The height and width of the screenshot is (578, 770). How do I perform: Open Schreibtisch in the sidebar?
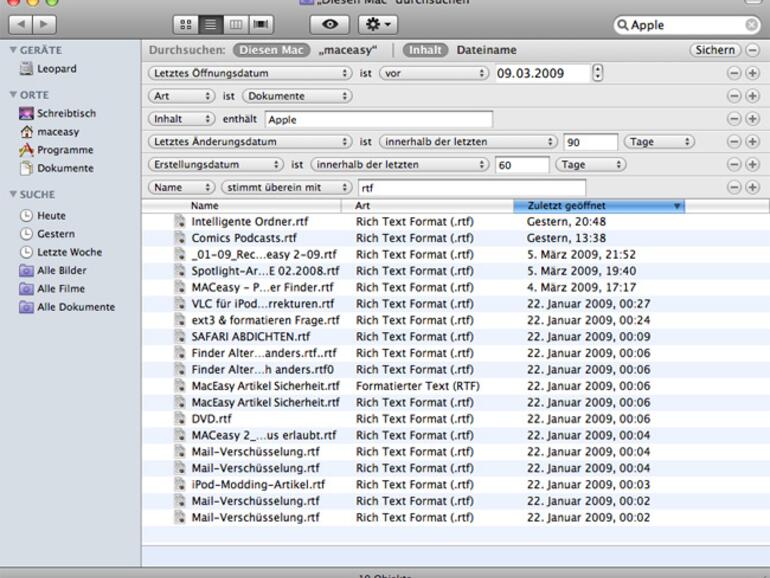coord(66,114)
